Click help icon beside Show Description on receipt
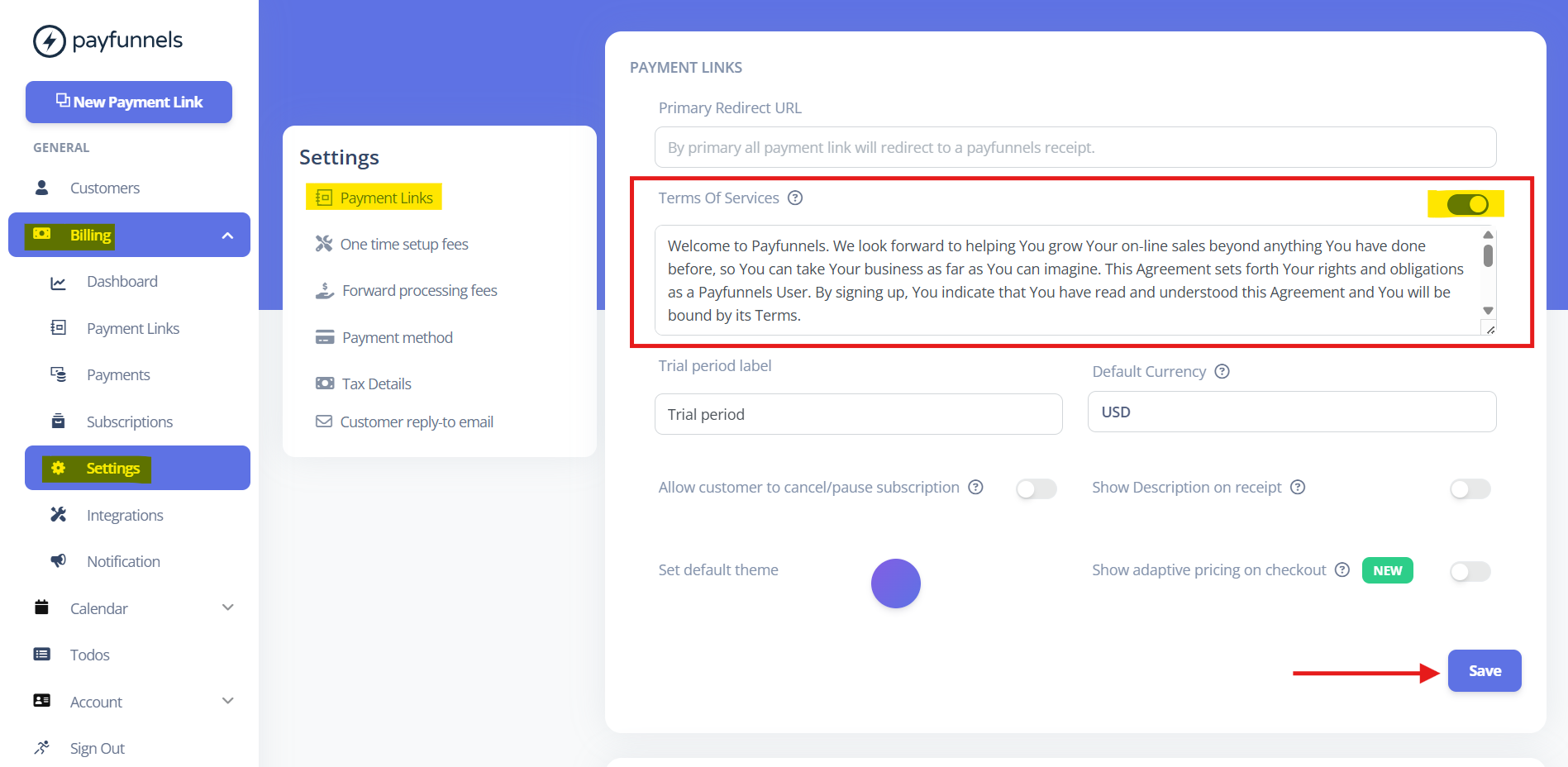1568x767 pixels. 1298,488
